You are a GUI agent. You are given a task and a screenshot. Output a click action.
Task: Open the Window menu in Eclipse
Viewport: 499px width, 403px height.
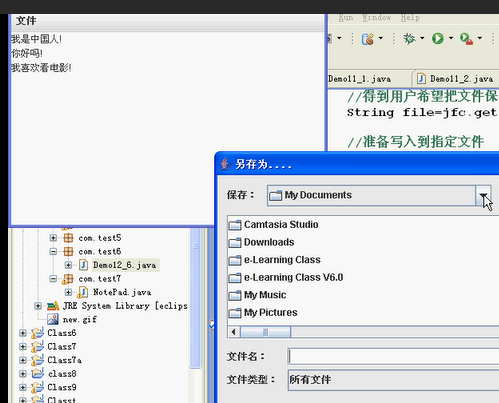point(377,17)
